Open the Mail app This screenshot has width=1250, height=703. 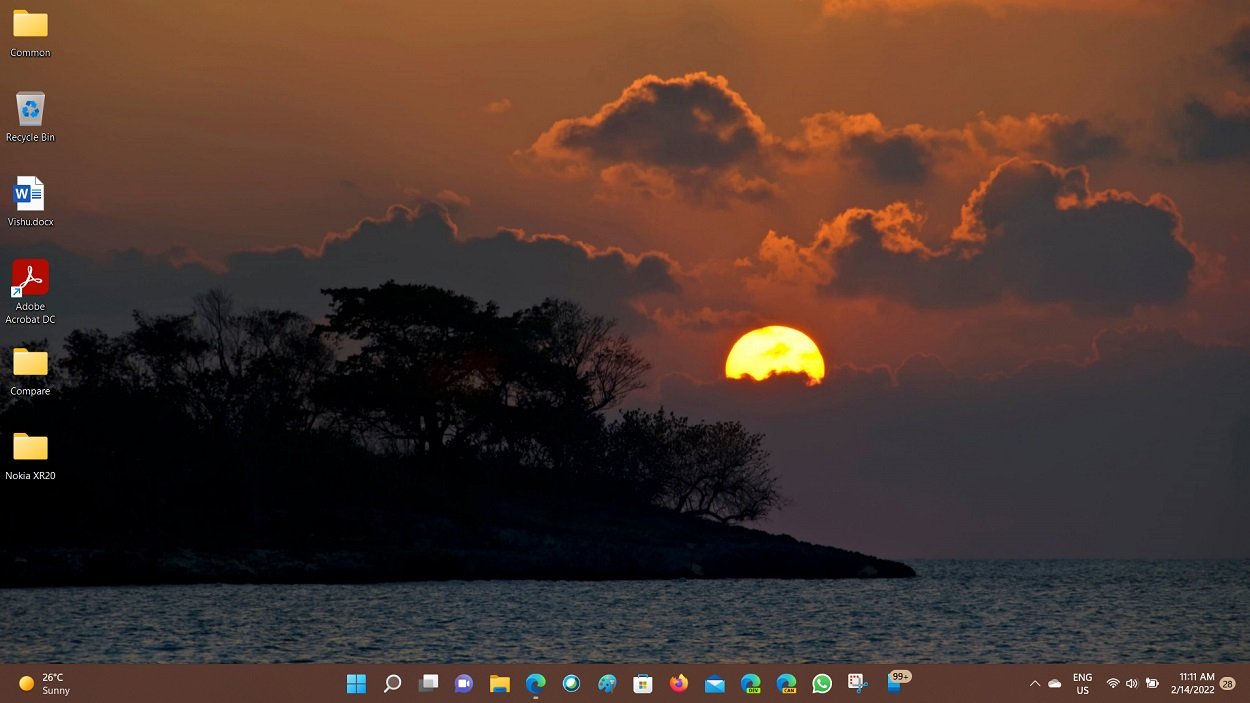pos(714,684)
